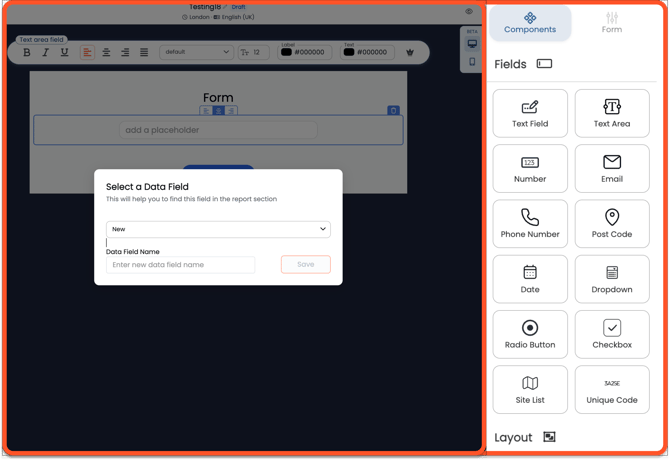Add the Unique Code field
Viewport: 670px width, 460px height.
tap(611, 389)
